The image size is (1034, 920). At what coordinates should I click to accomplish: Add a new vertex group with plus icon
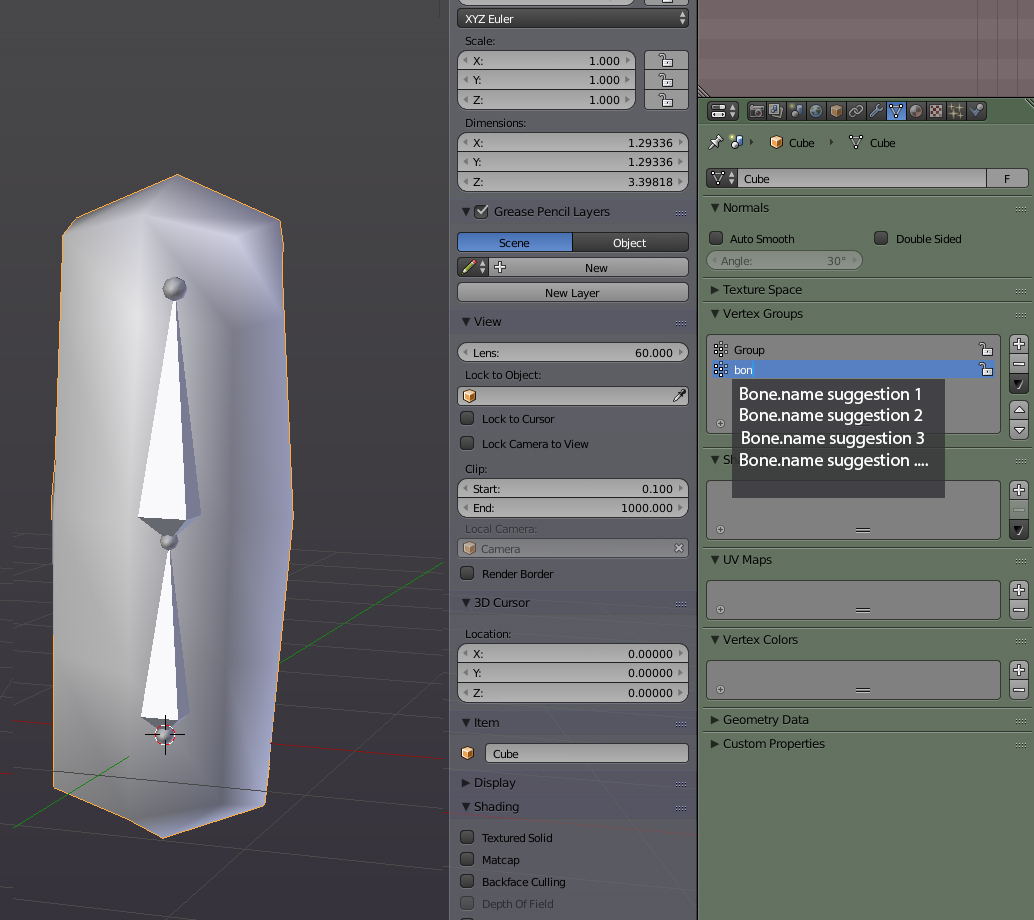point(1019,344)
